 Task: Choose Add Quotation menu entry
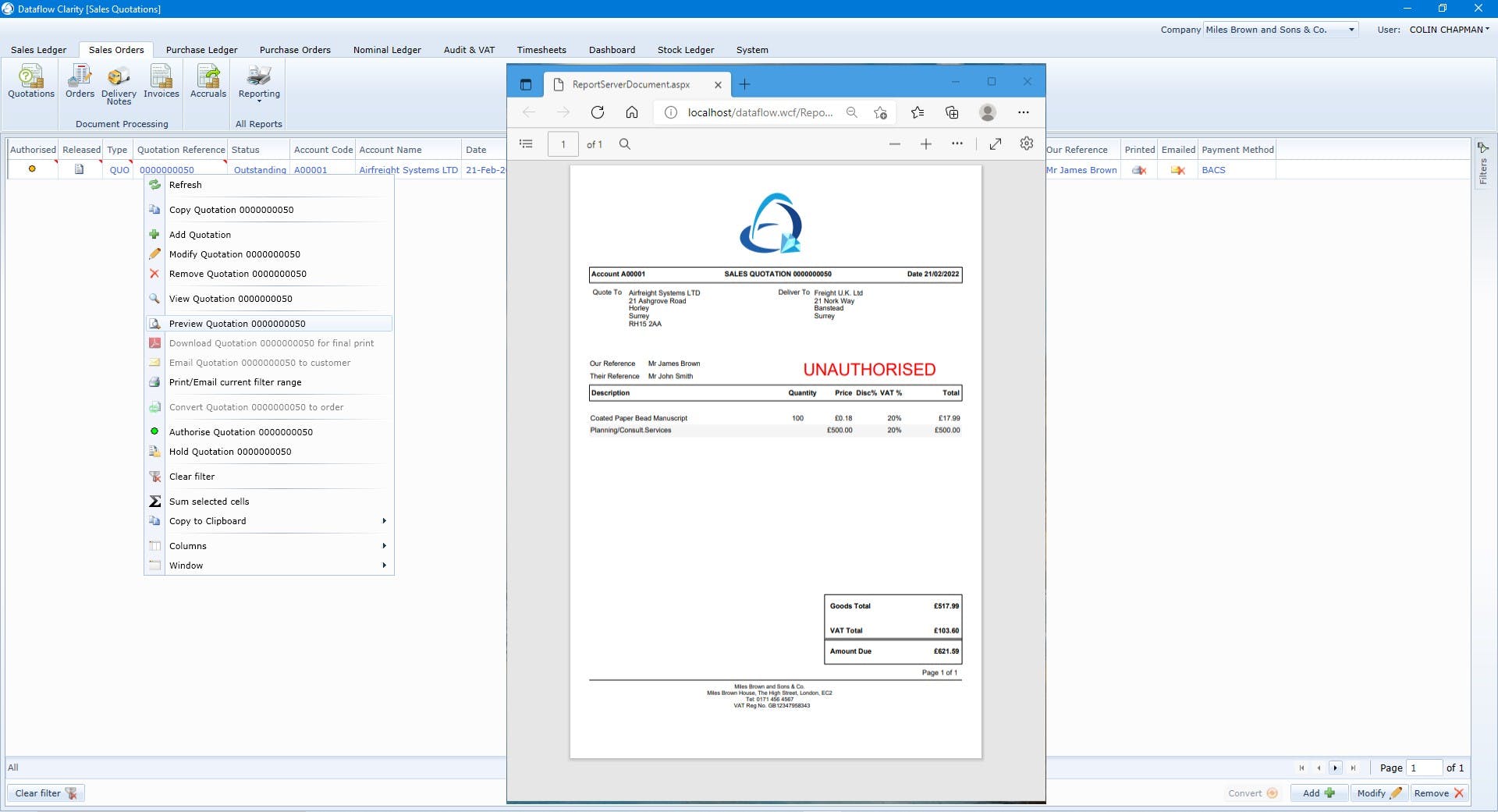(269, 235)
